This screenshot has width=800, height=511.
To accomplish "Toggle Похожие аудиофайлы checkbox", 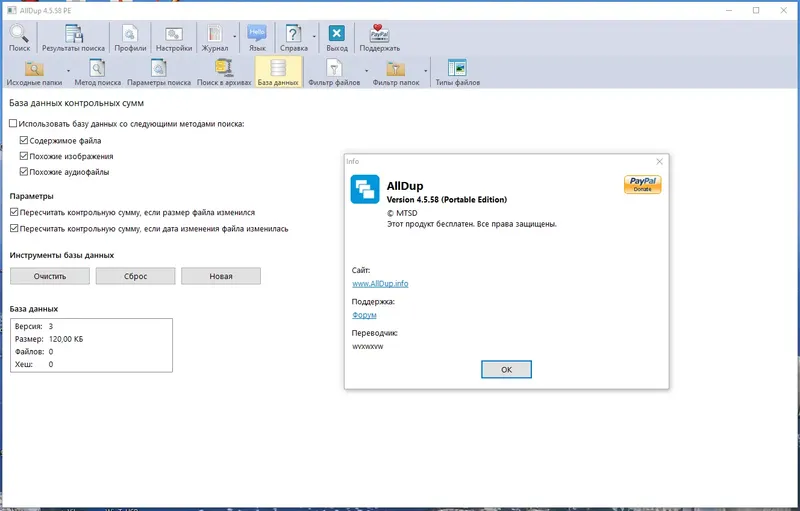I will point(24,172).
